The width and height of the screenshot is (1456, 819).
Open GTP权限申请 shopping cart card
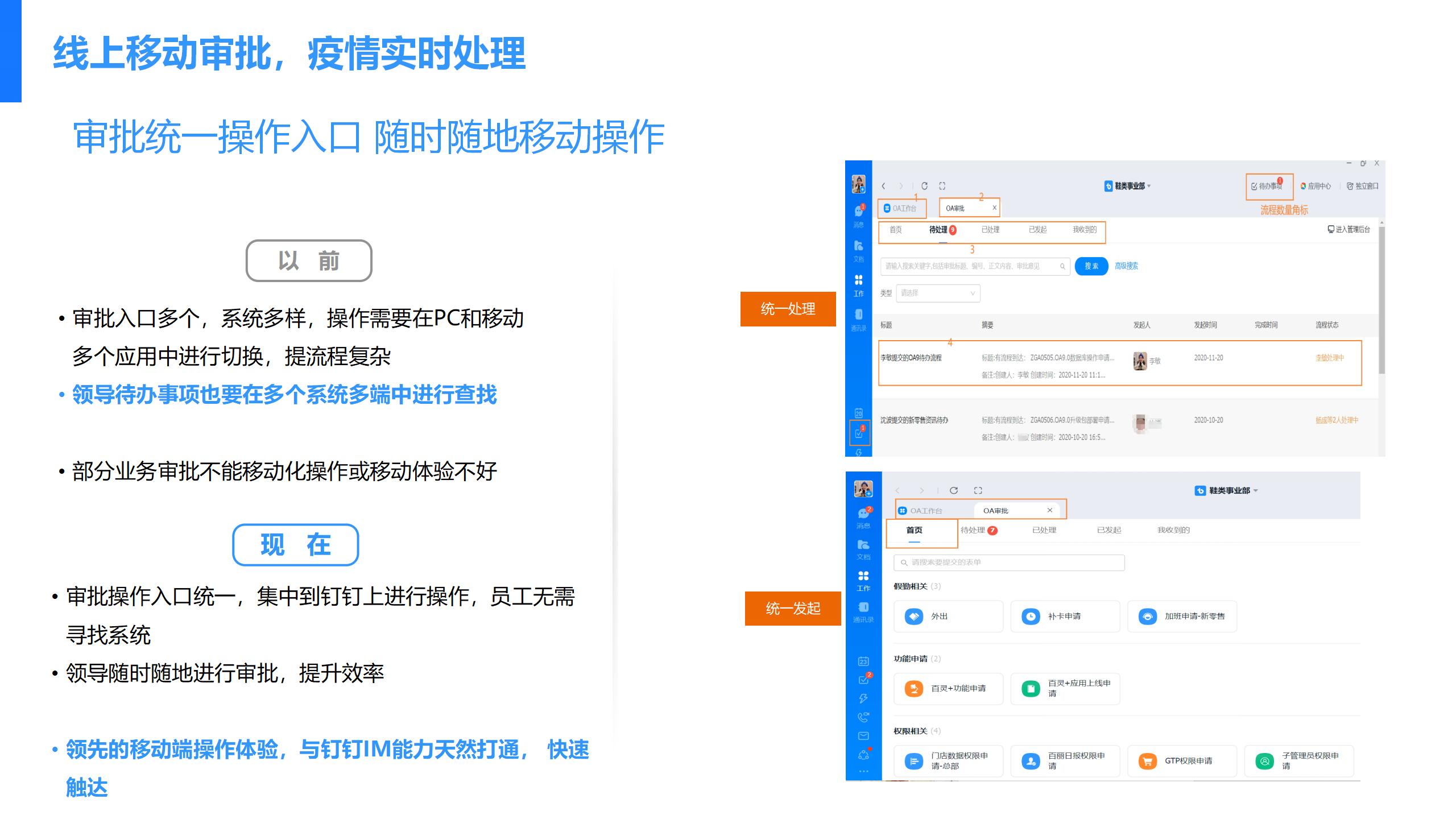tap(1182, 761)
